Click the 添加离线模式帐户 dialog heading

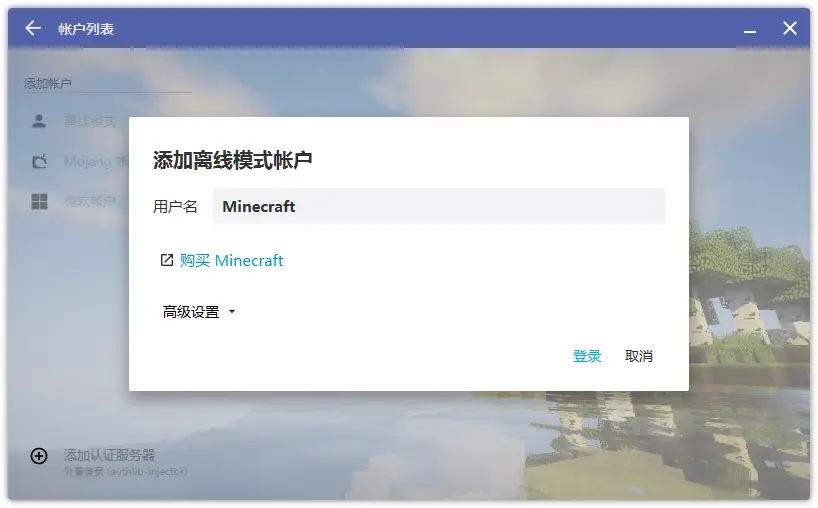[233, 160]
